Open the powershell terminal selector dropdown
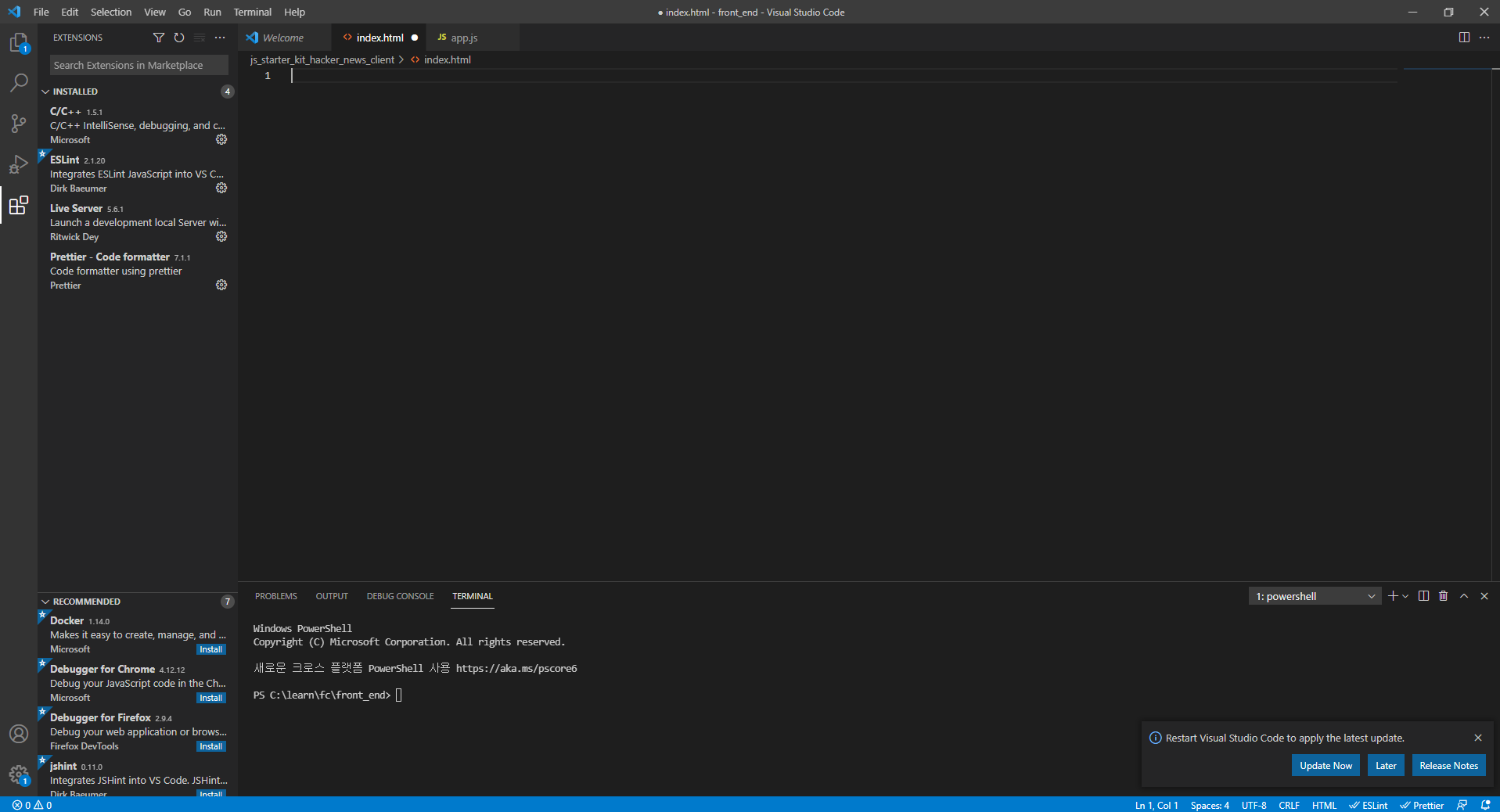1500x812 pixels. (x=1315, y=596)
